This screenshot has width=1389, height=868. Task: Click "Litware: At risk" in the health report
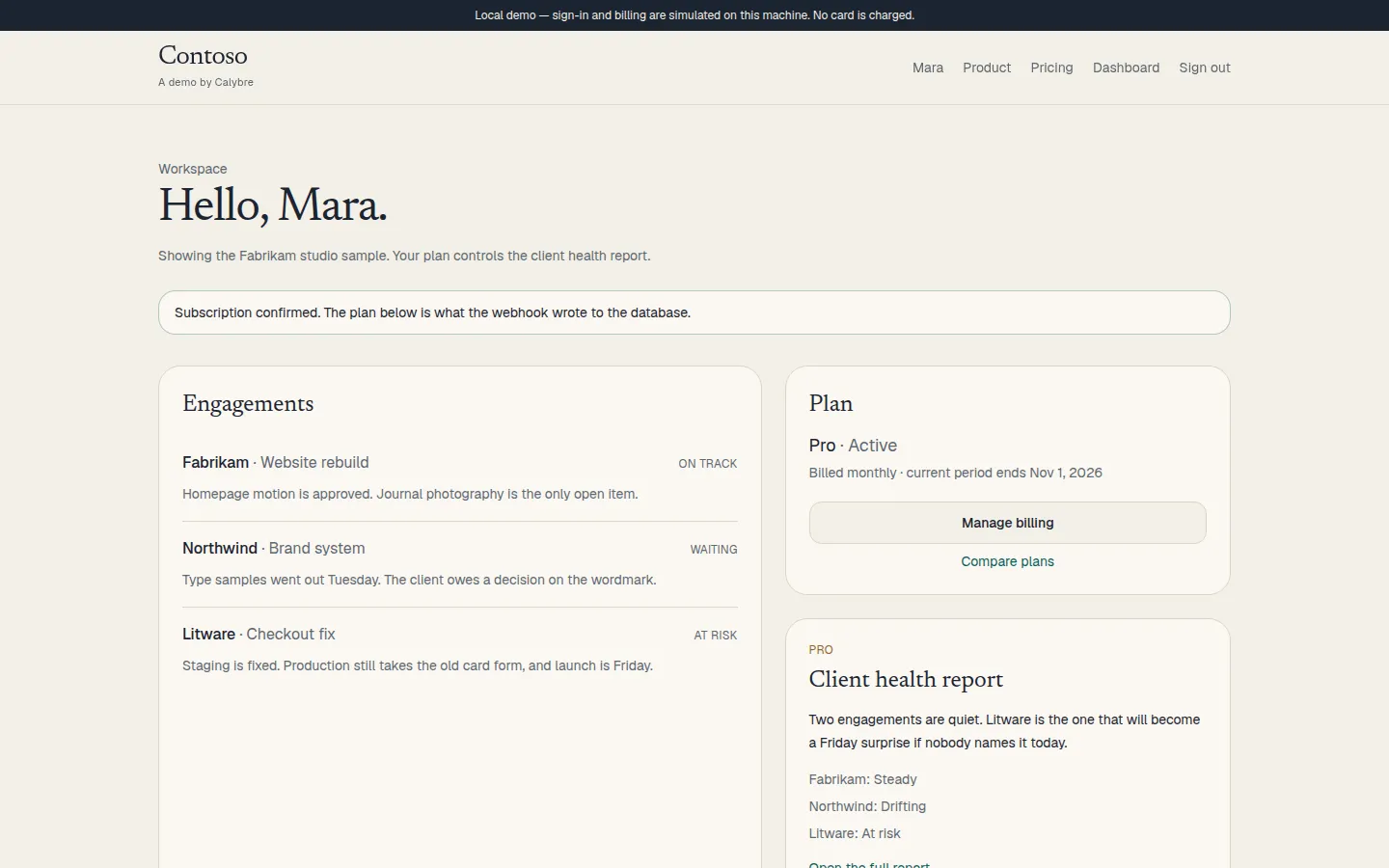[855, 833]
